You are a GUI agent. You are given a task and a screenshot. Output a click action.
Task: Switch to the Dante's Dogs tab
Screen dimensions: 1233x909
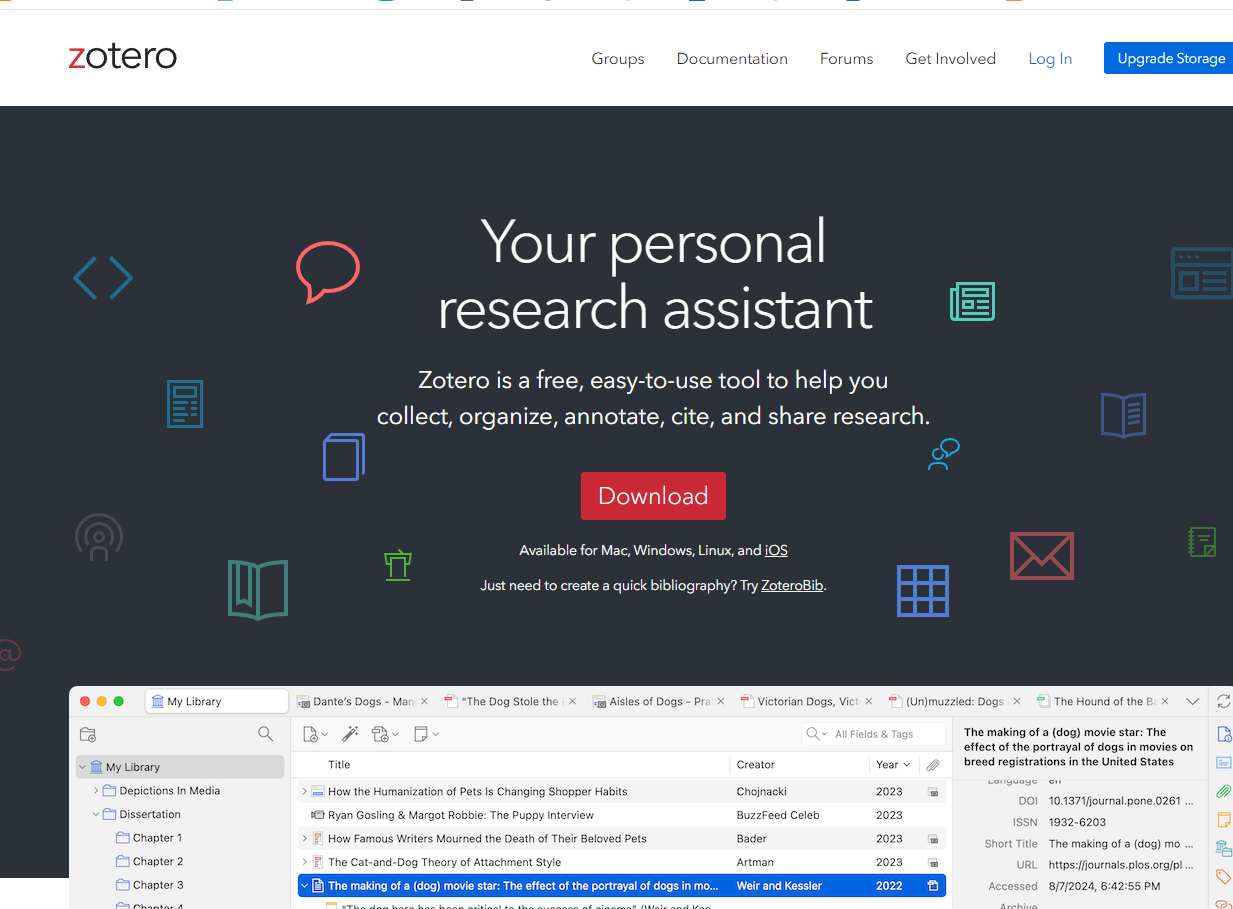[364, 702]
